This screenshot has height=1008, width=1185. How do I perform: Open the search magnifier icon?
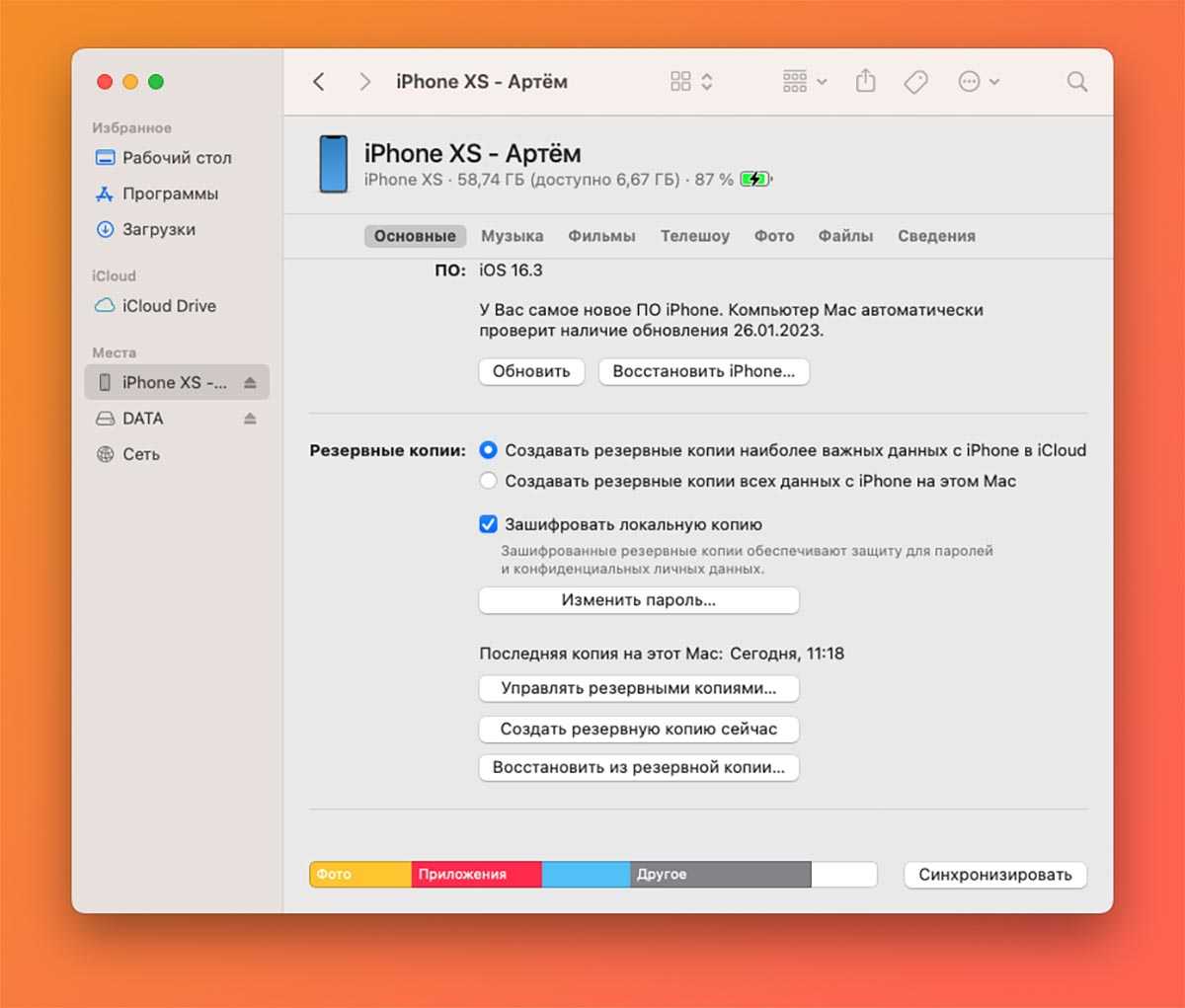(1076, 82)
